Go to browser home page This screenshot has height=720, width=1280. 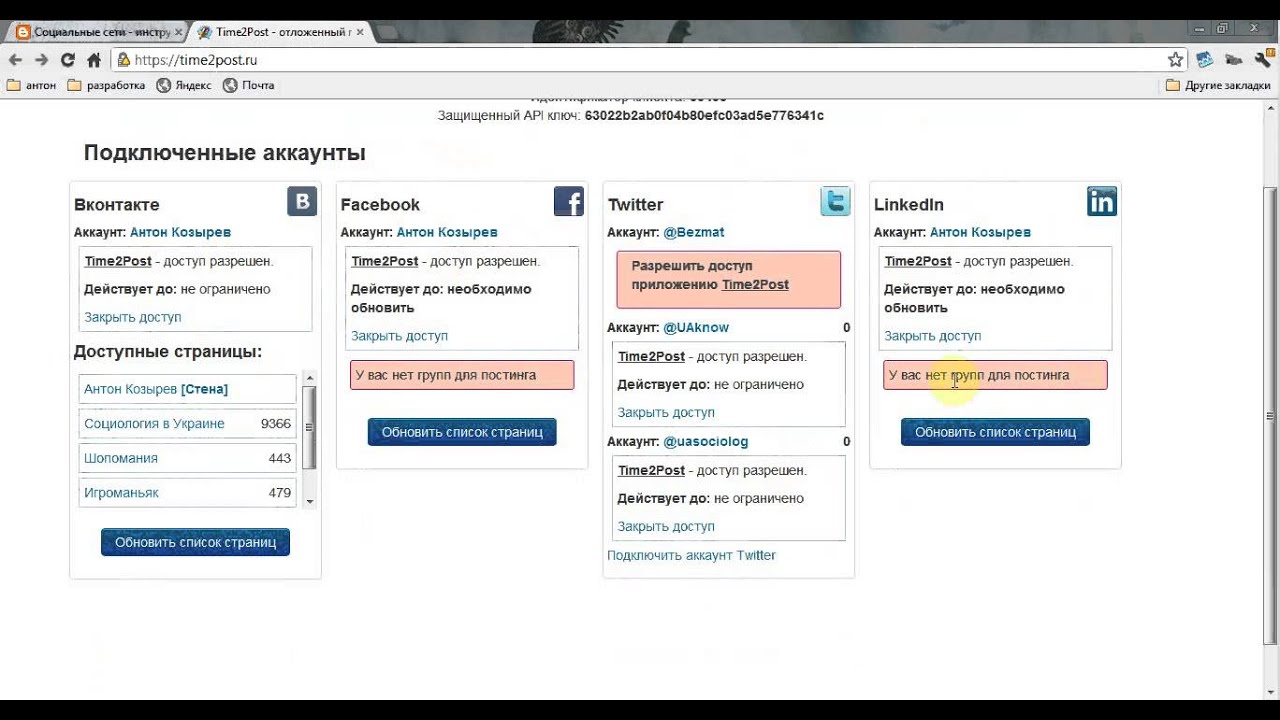click(94, 60)
